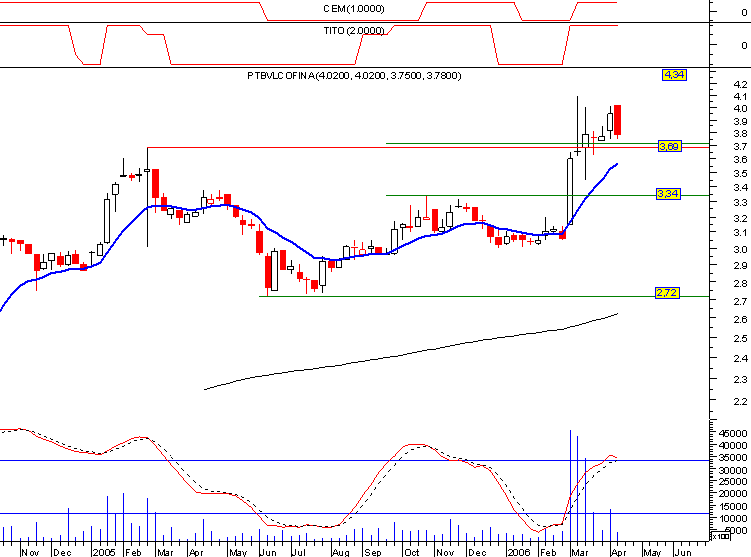751x557 pixels.
Task: Click the 4.2 price axis label
Action: click(x=740, y=85)
